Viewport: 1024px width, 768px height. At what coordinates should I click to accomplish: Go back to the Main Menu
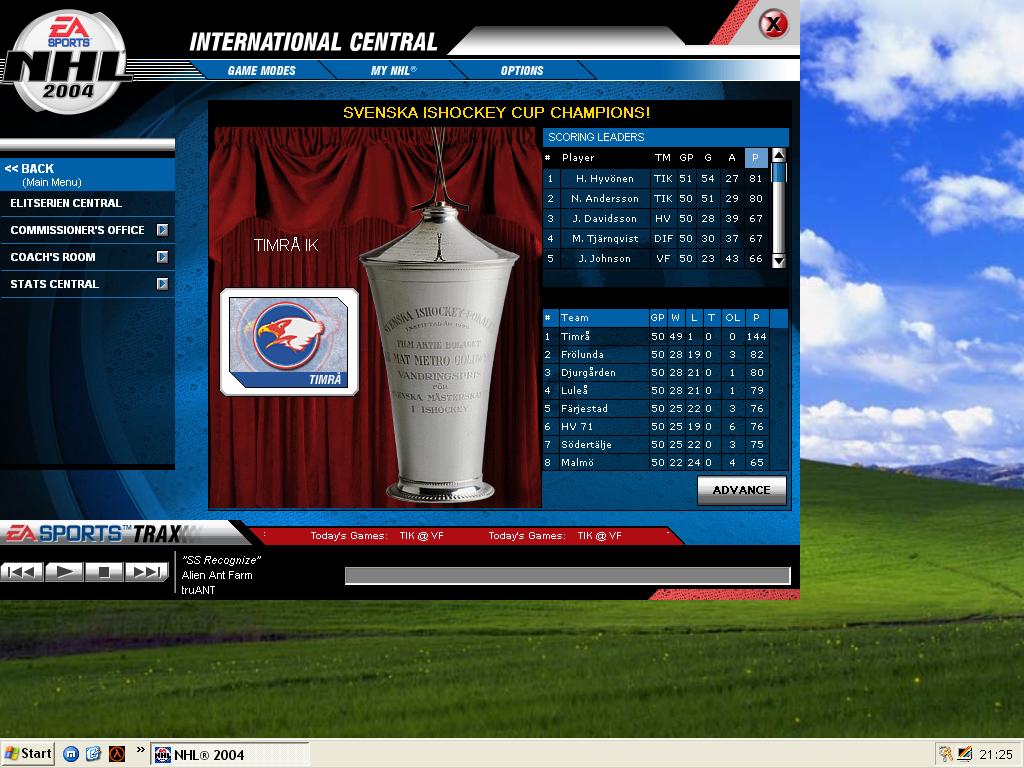coord(88,174)
